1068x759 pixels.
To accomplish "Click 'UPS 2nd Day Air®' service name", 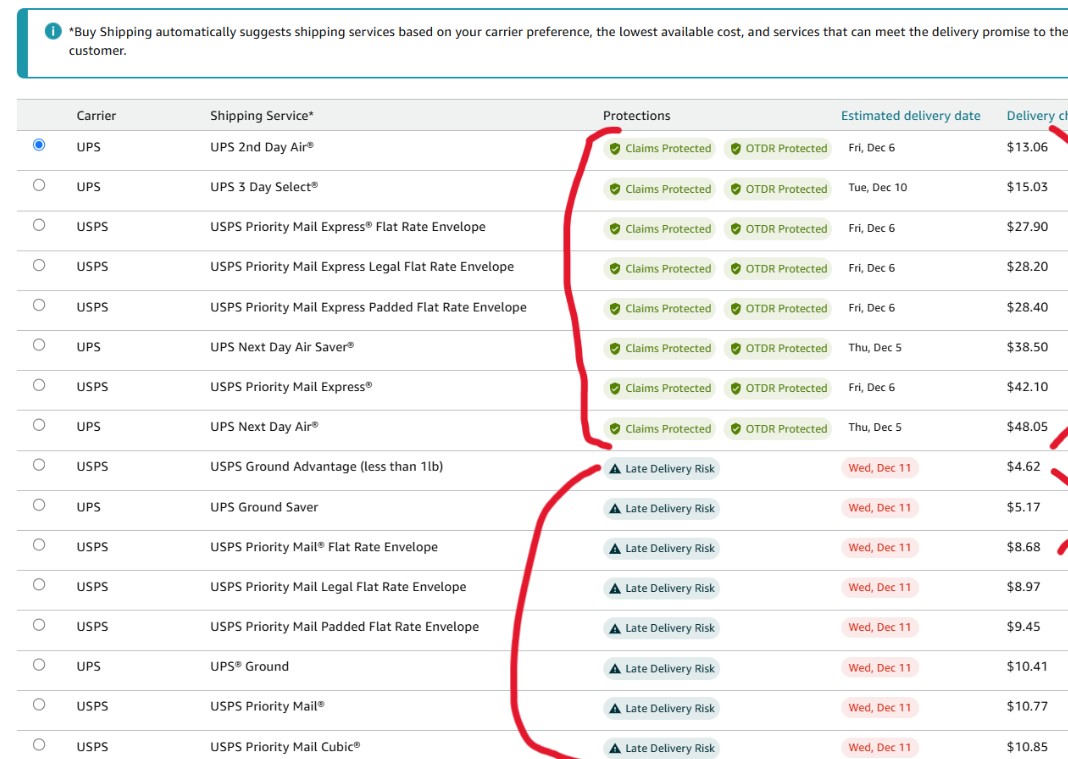I will (262, 147).
